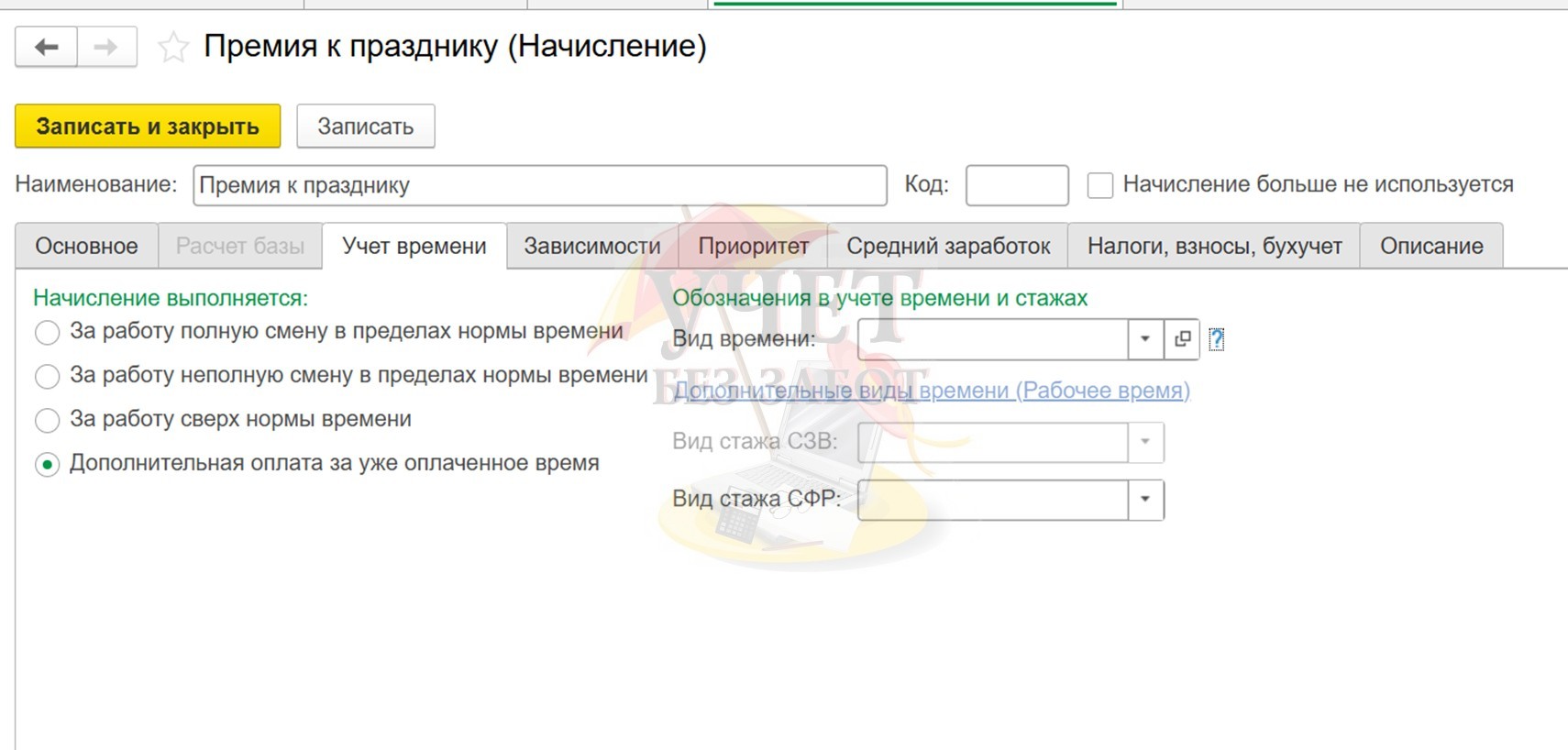
Task: Open the Средний заработок tab
Action: 948,246
